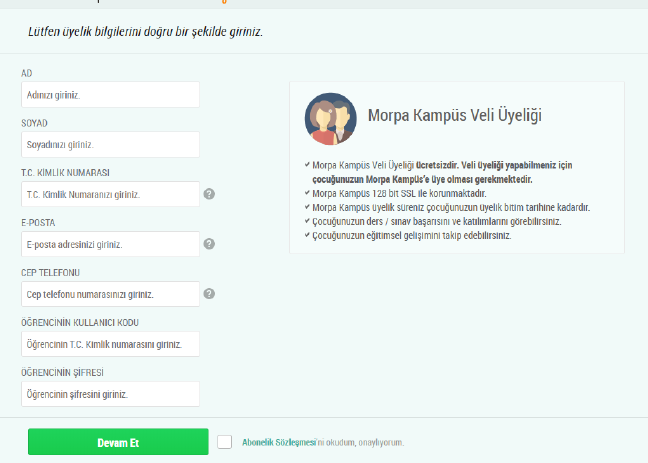
Task: Click the checkmark beside the 128 bit SSL line
Action: (306, 193)
